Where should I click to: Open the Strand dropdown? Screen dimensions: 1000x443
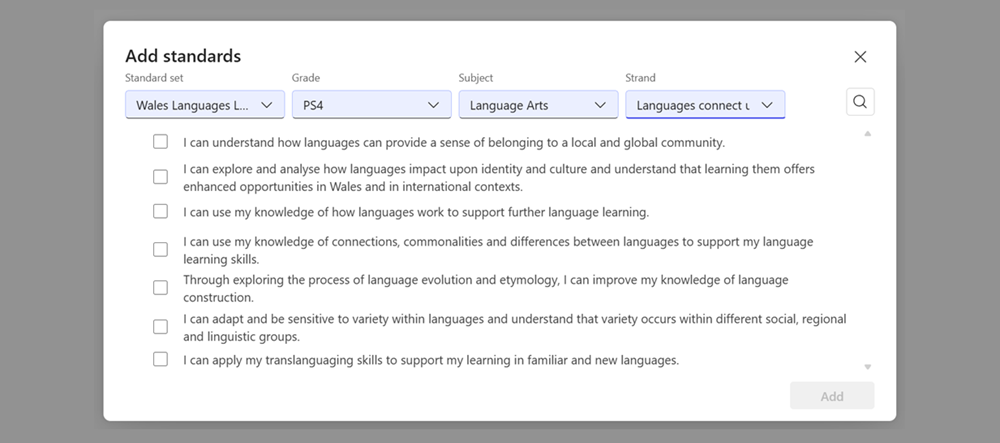coord(705,105)
